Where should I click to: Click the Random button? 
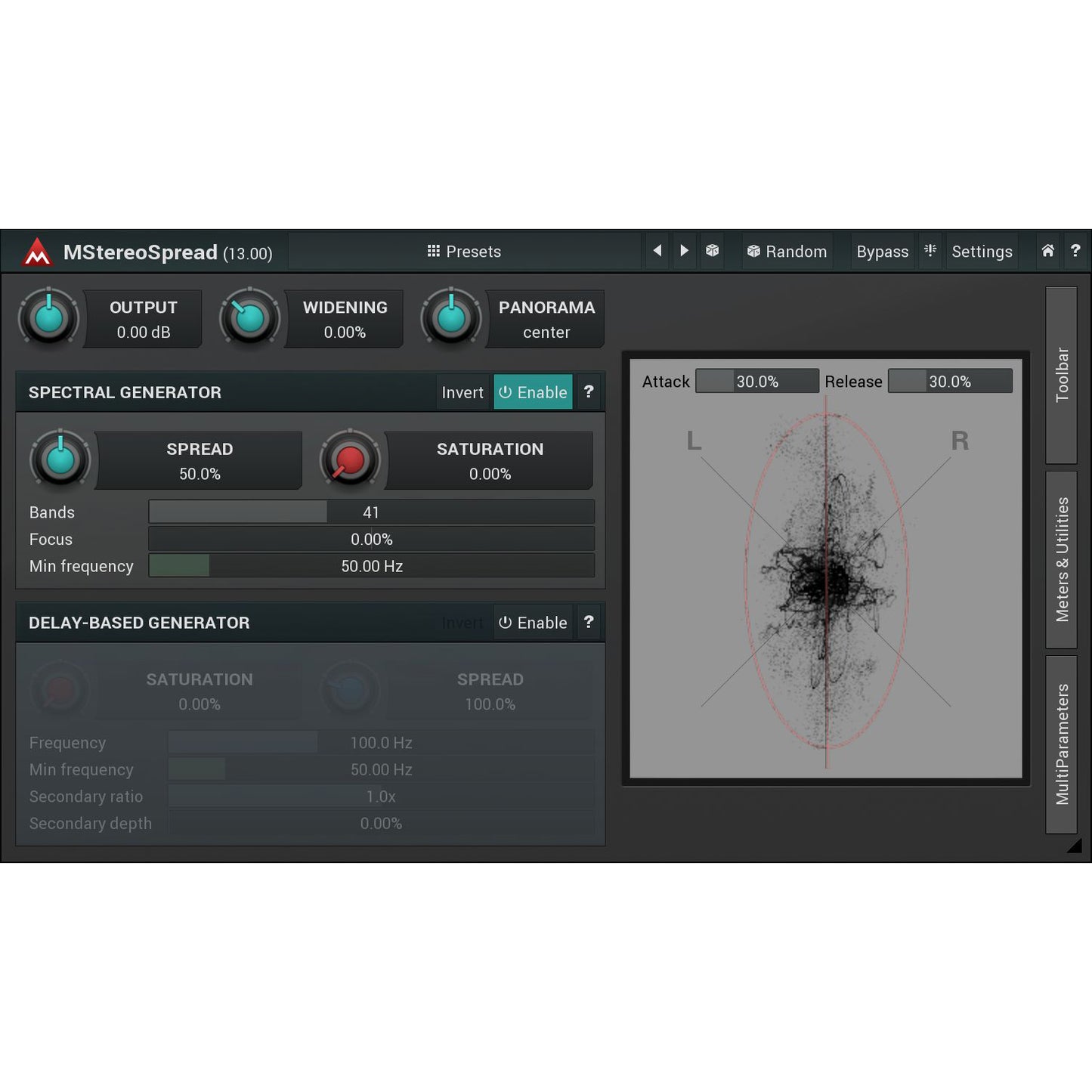(787, 252)
